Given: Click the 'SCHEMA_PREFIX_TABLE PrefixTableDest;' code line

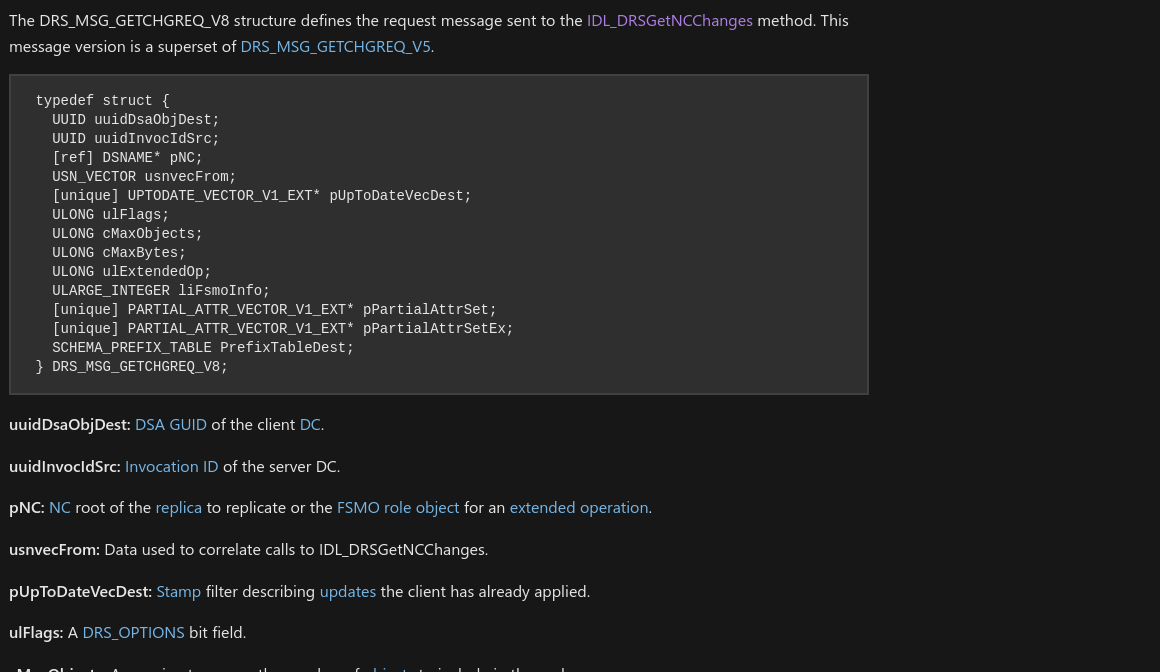Looking at the screenshot, I should click(x=203, y=348).
